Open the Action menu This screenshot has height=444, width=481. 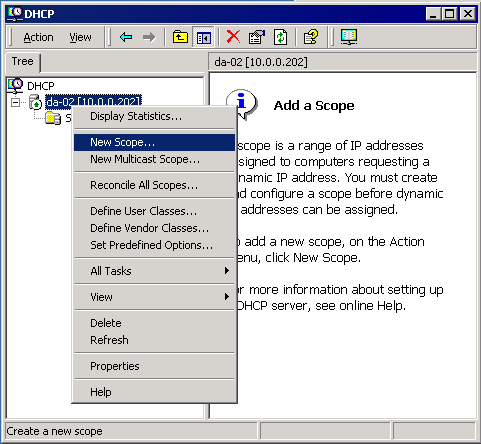38,37
